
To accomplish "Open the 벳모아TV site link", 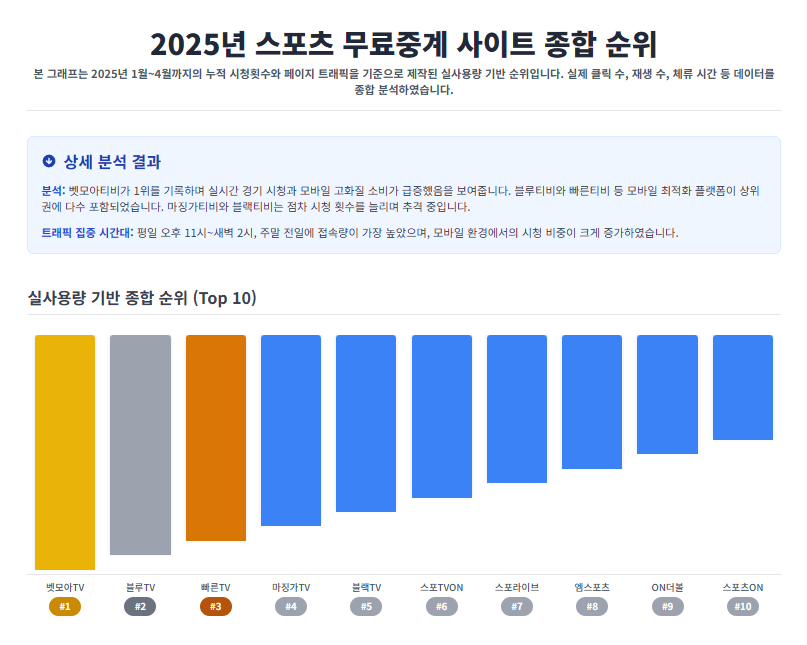I will 64,587.
